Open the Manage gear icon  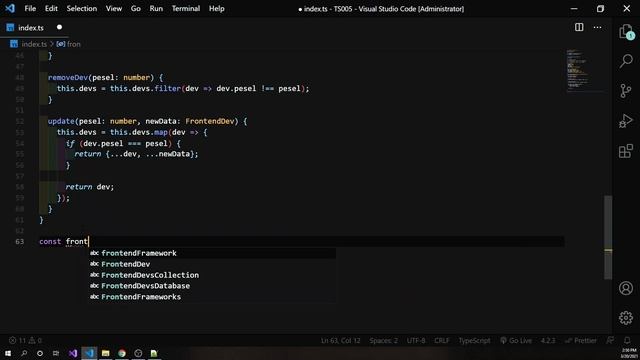(x=626, y=318)
